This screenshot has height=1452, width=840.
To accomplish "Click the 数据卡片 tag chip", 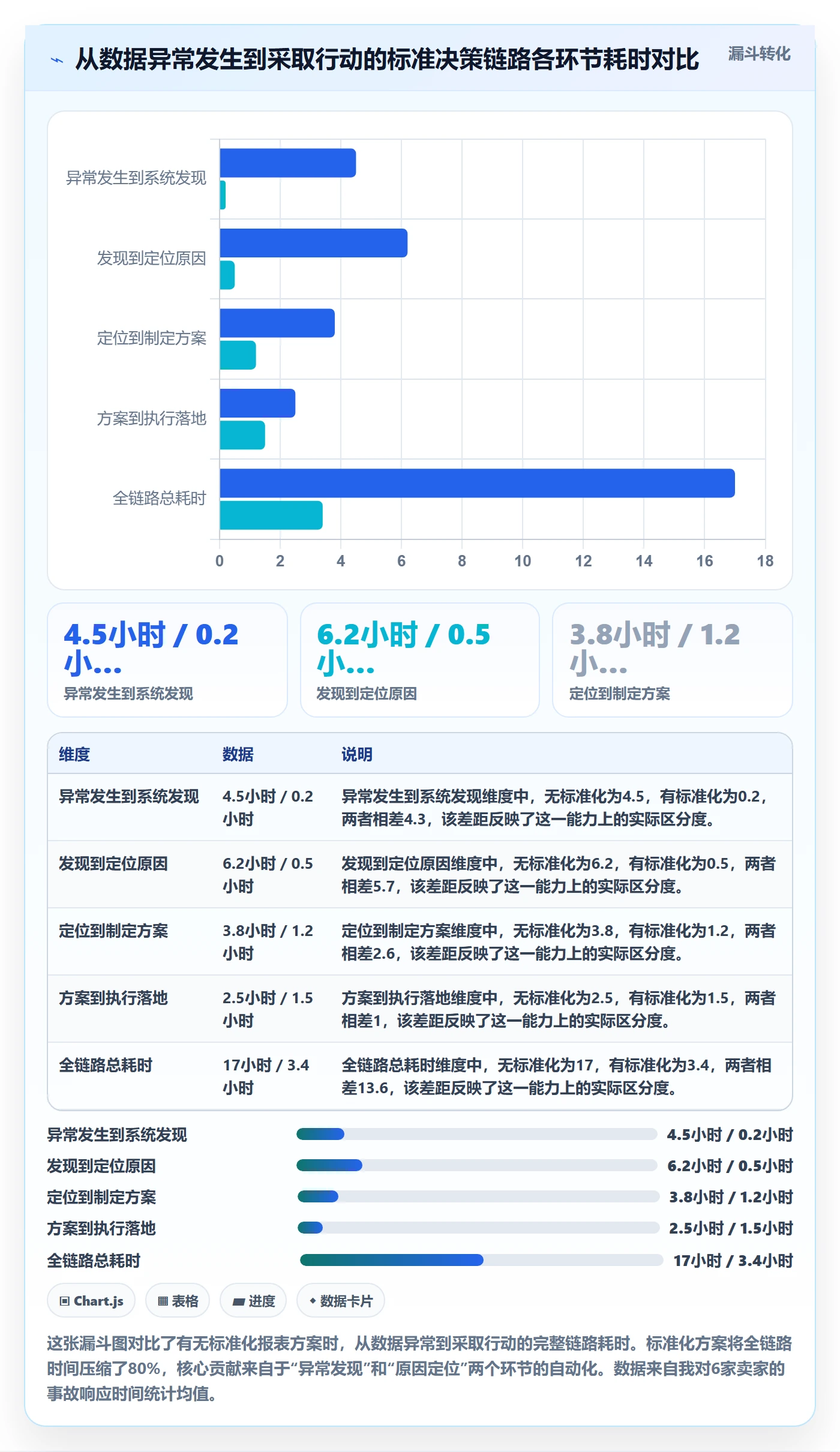I will click(341, 1301).
